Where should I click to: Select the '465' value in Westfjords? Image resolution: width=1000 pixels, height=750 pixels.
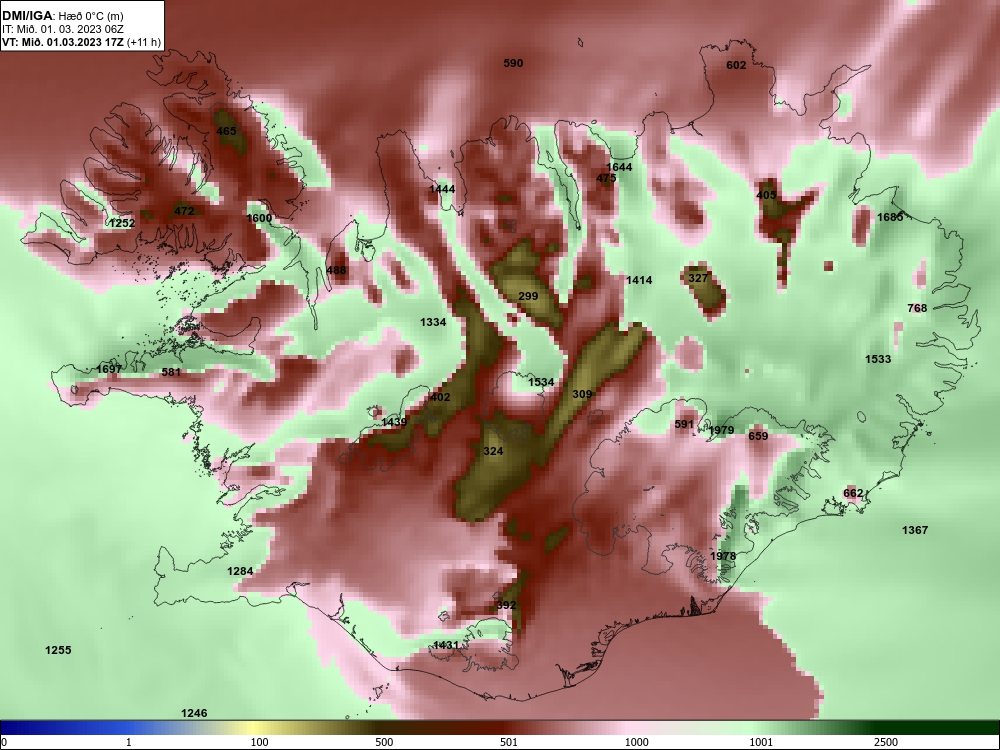[226, 131]
